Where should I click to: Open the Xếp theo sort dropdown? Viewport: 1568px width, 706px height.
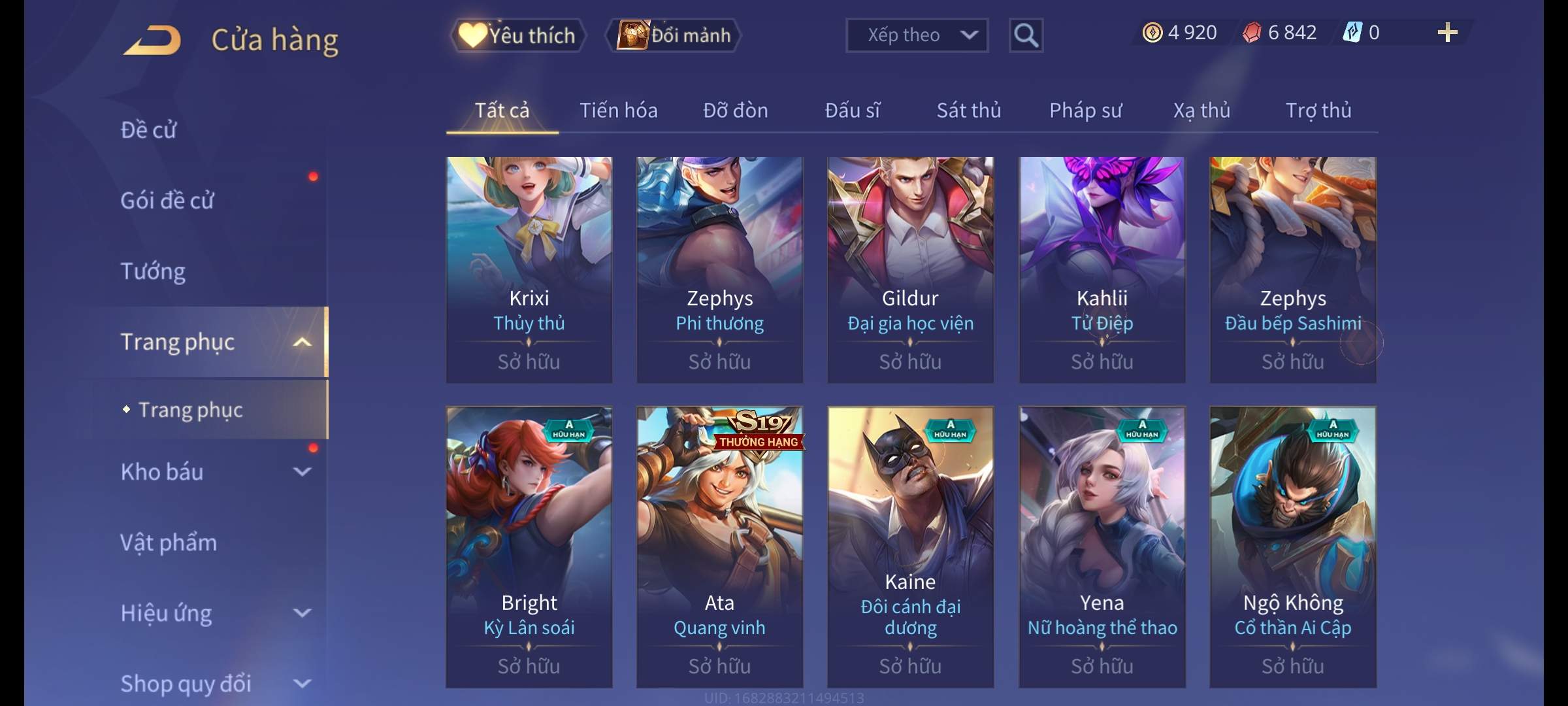pyautogui.click(x=917, y=35)
